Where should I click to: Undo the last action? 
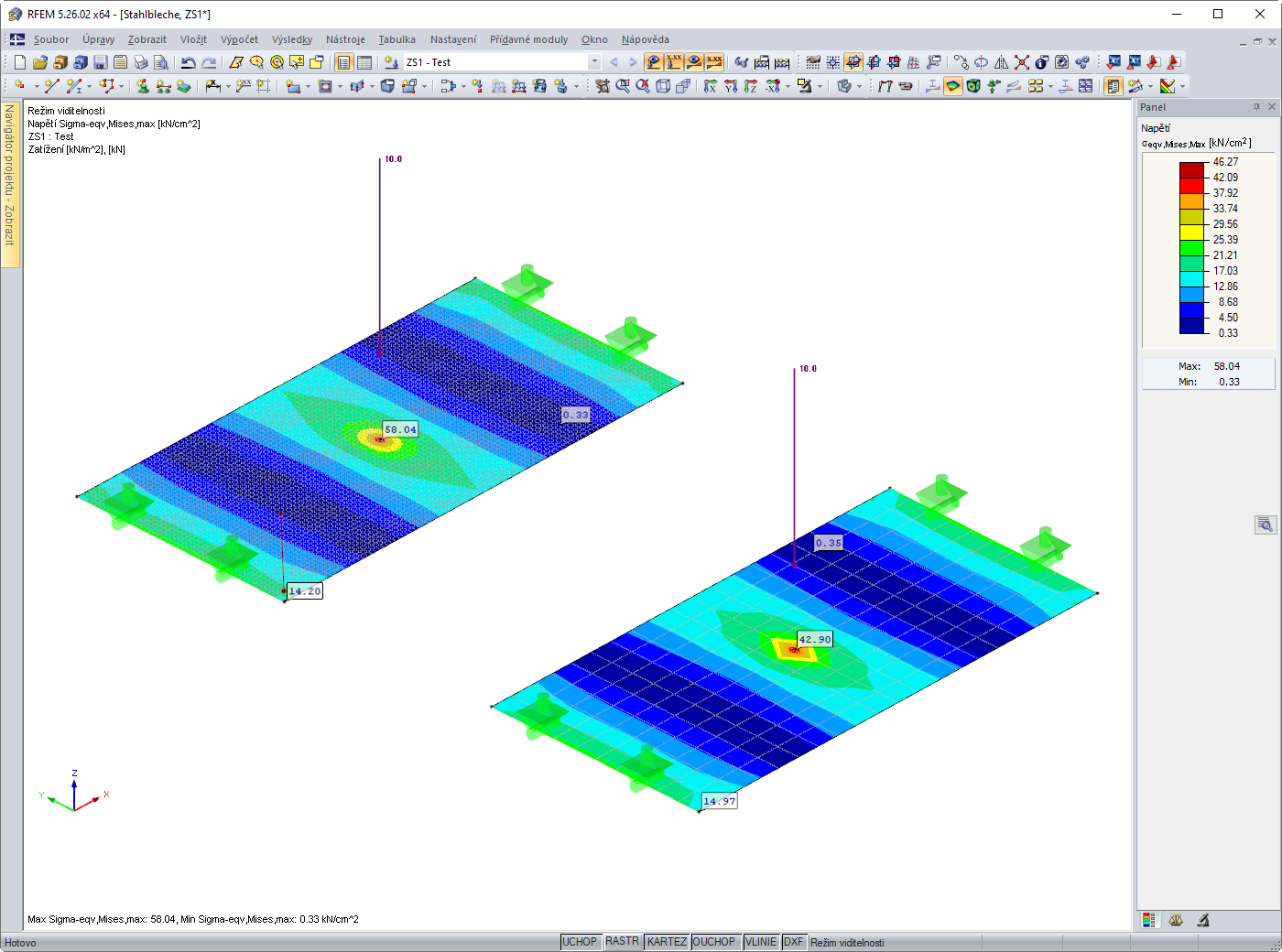tap(189, 62)
